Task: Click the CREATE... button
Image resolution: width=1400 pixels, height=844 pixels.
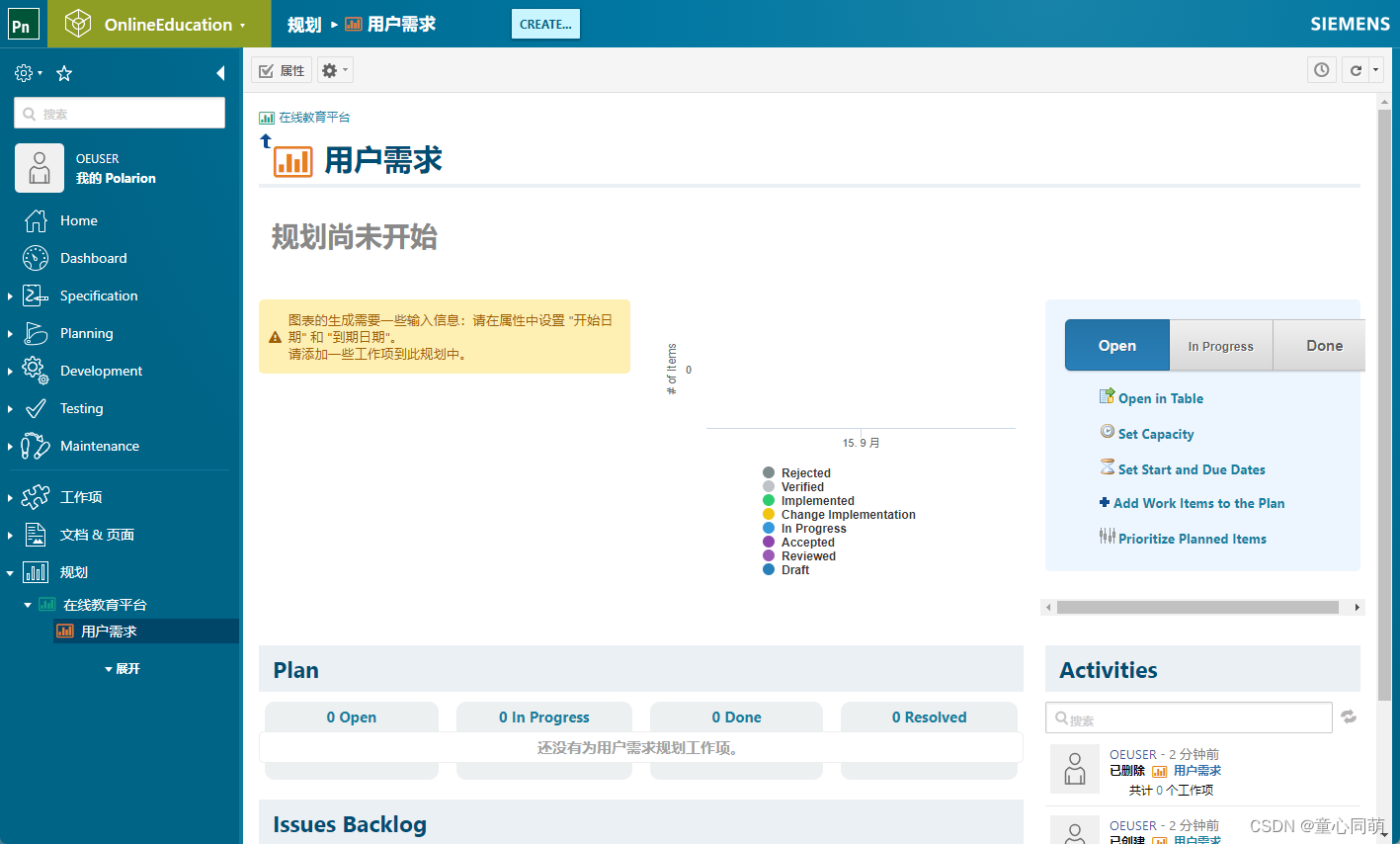Action: (x=545, y=24)
